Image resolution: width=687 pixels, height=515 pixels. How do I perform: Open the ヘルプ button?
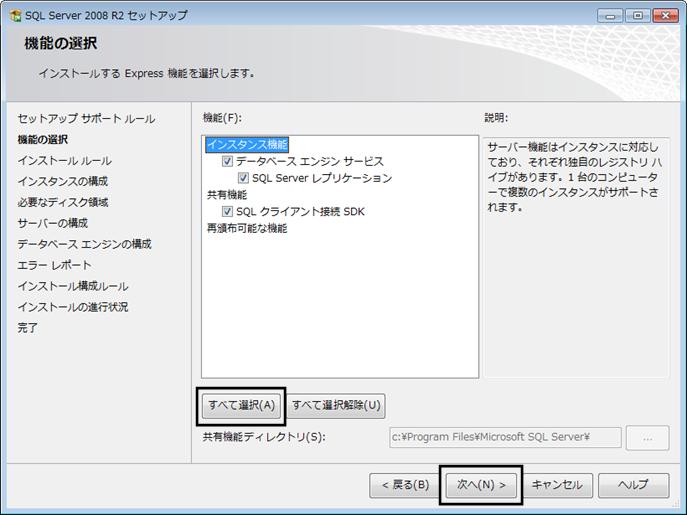click(633, 485)
